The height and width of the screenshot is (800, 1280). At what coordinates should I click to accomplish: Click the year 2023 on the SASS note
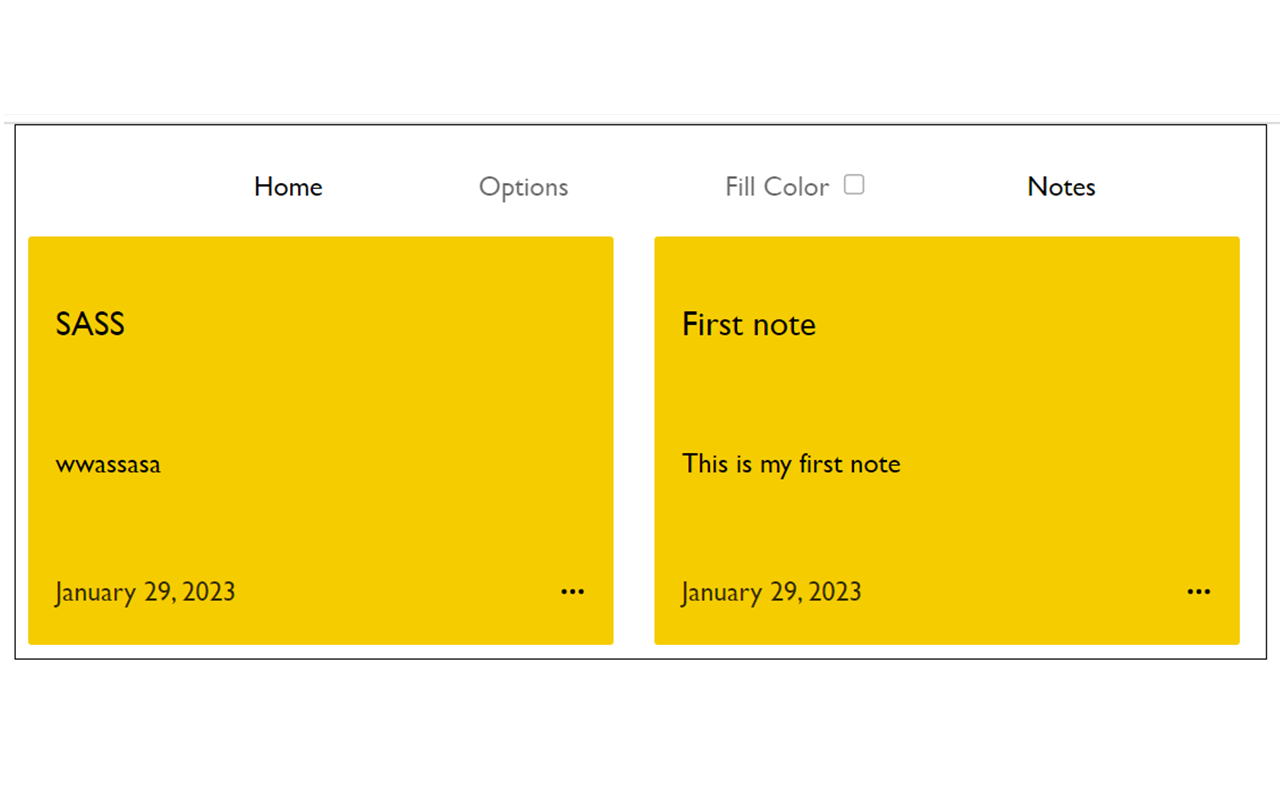(x=209, y=592)
